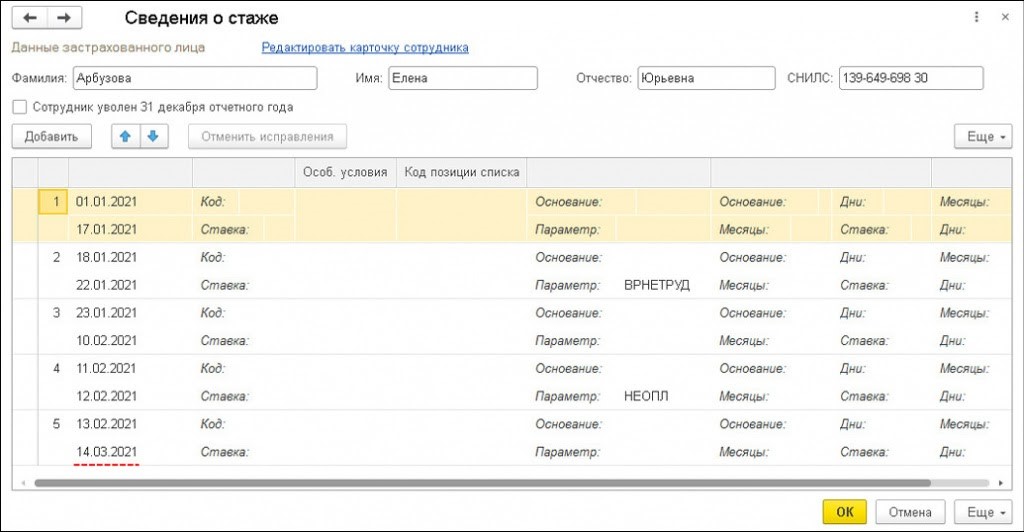Click the 'Имя' field containing Елена
This screenshot has width=1024, height=532.
point(462,78)
